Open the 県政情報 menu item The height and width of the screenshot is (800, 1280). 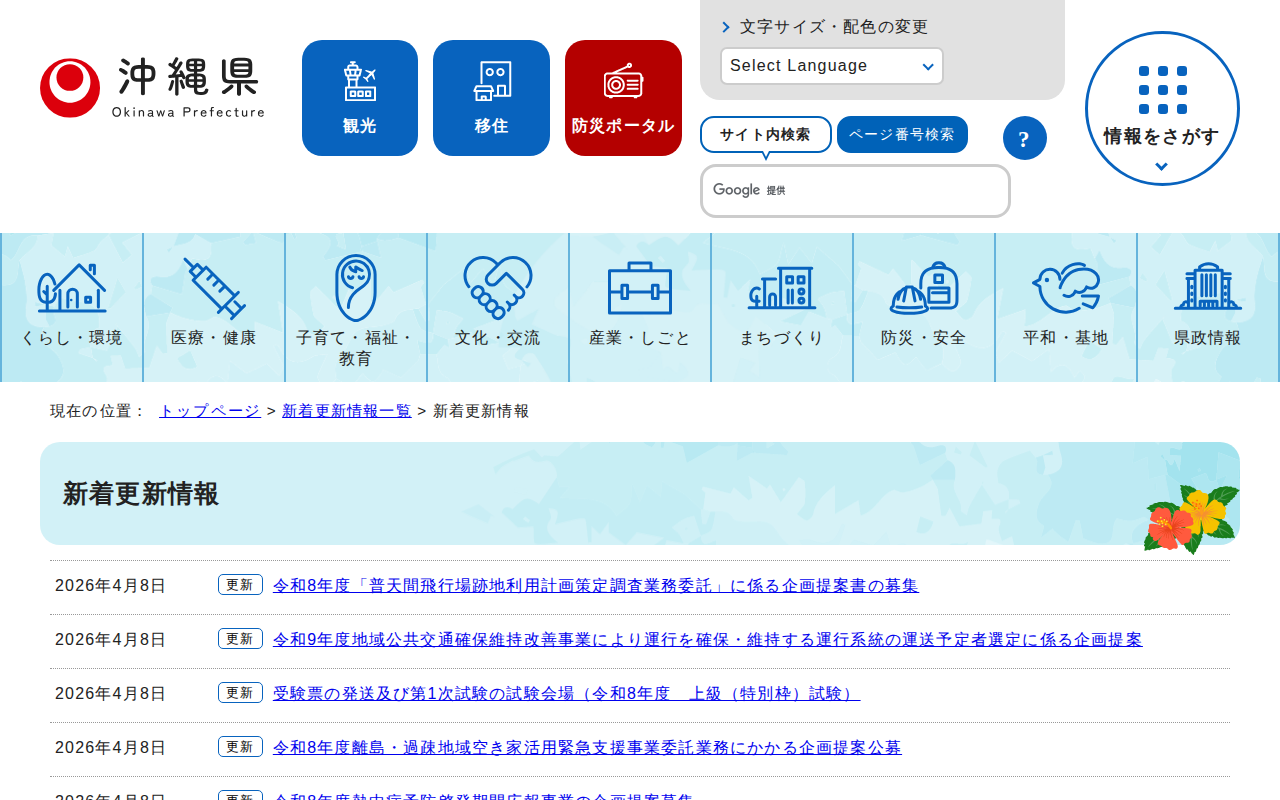[1208, 307]
